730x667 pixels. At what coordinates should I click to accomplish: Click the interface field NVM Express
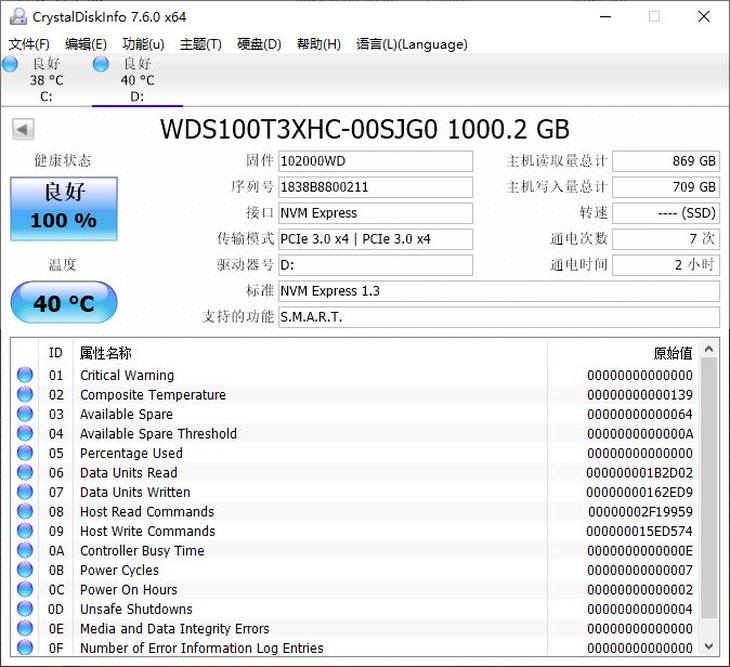[375, 213]
